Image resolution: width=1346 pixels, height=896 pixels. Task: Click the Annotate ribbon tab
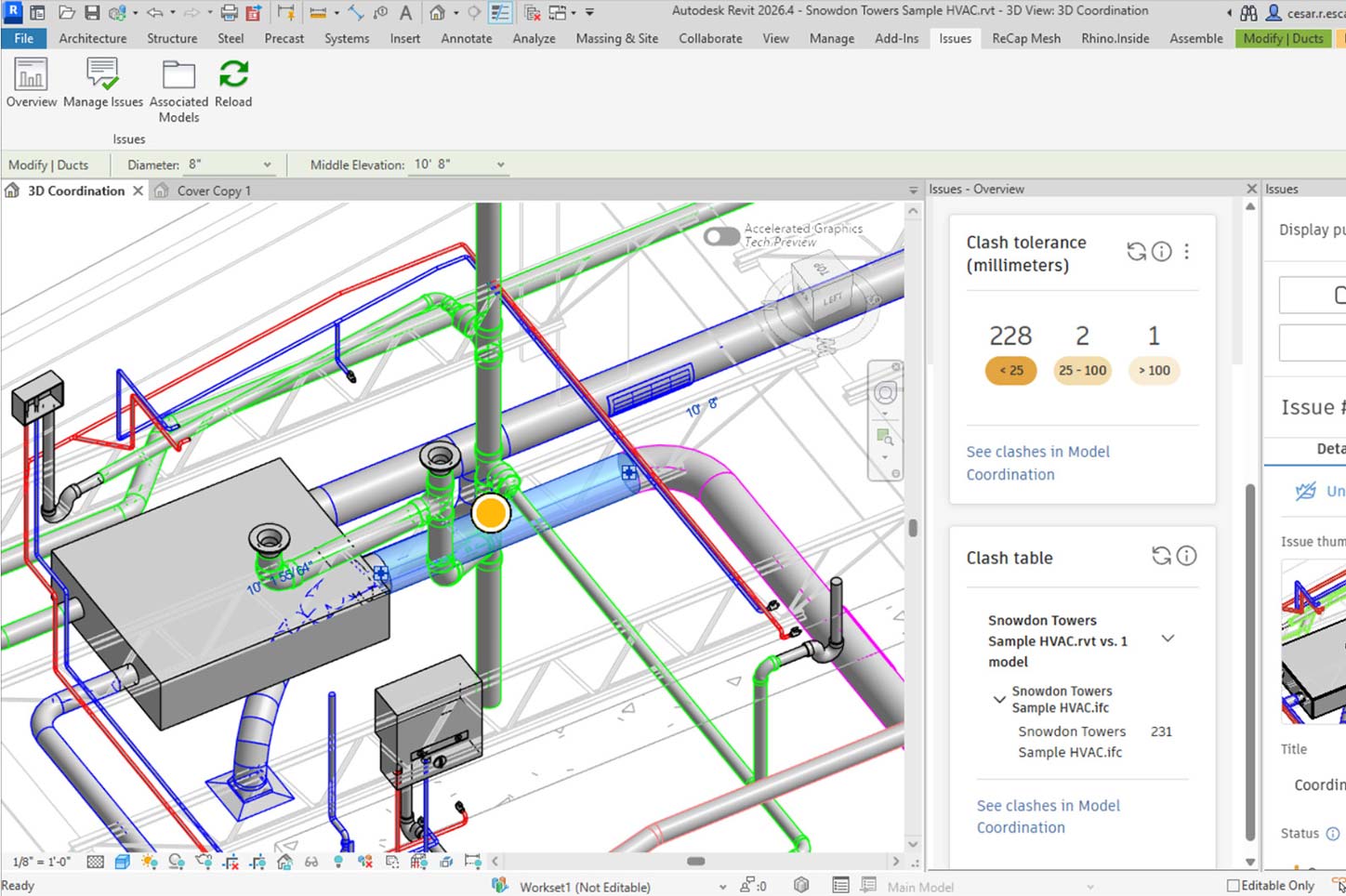(x=466, y=38)
